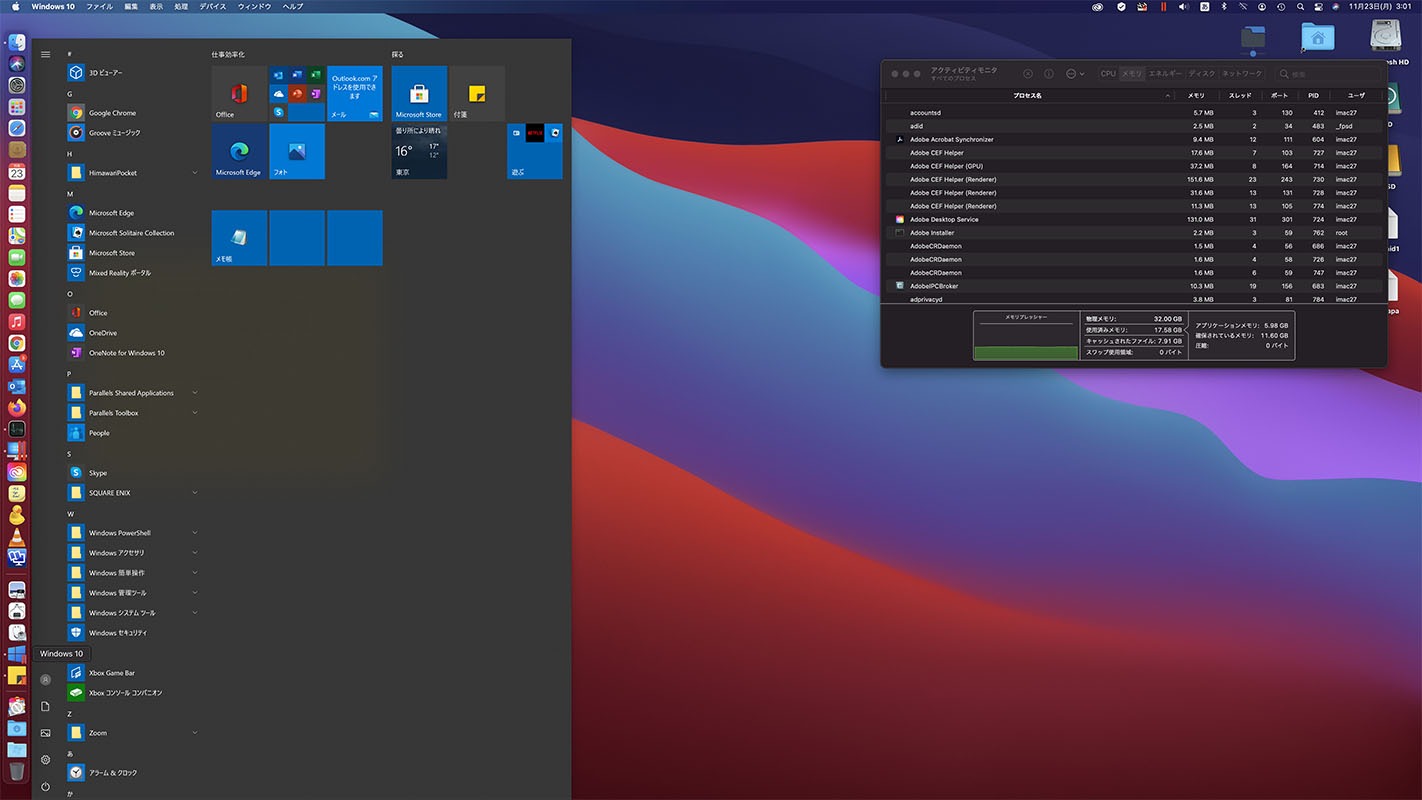The height and width of the screenshot is (800, 1422).
Task: Open the Microsoft Store tile
Action: click(419, 94)
